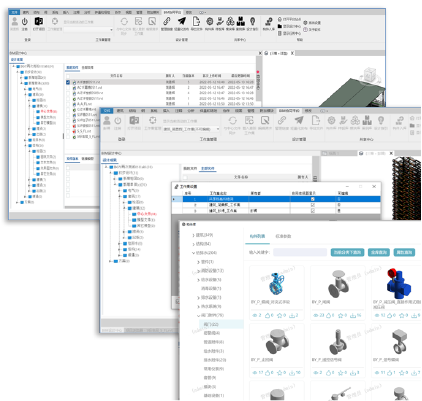Open the red-and-blue valve thumbnail
Viewport: 422px width, 401px height.
[399, 284]
